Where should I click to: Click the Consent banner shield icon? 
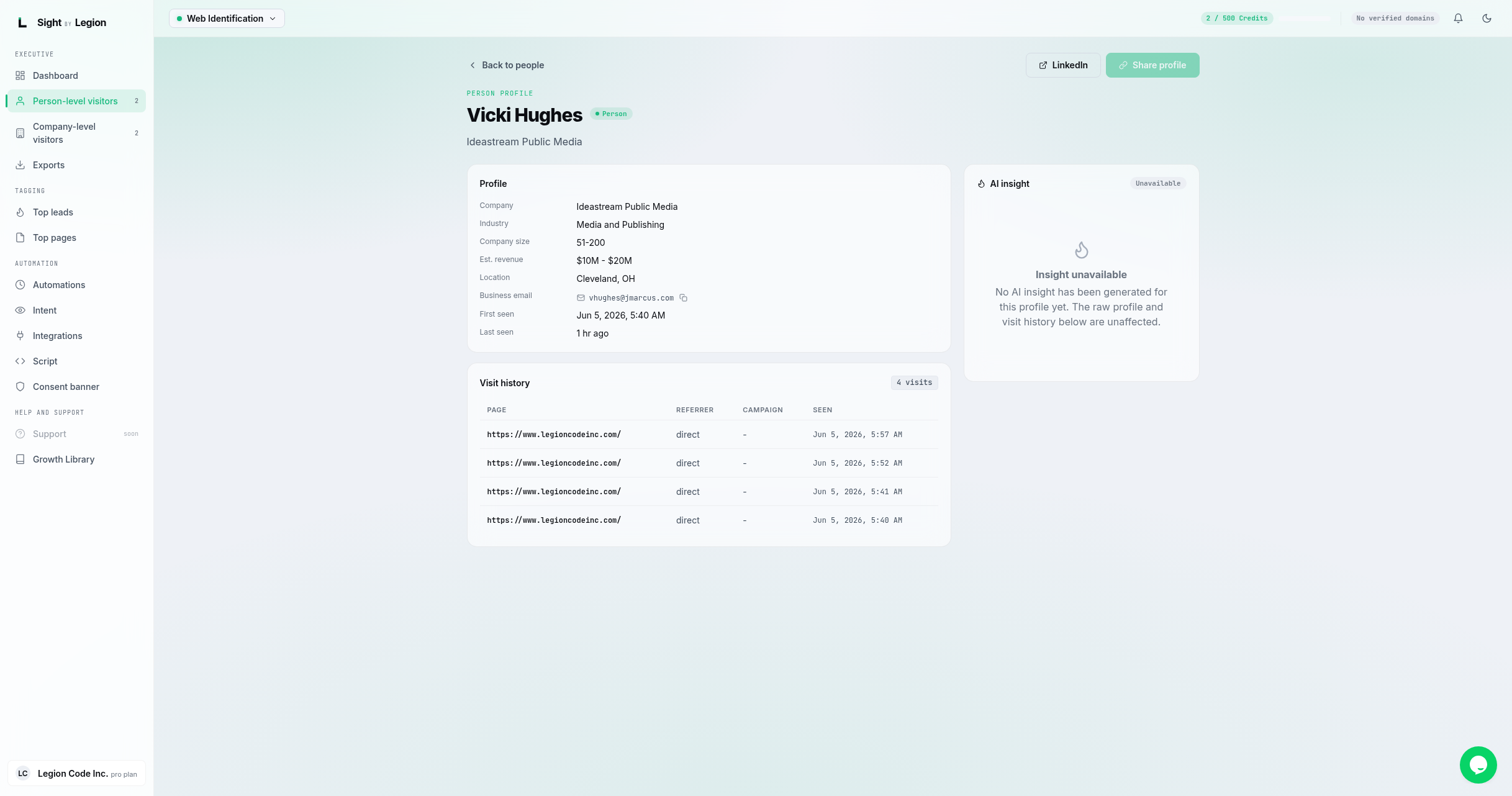[x=20, y=387]
